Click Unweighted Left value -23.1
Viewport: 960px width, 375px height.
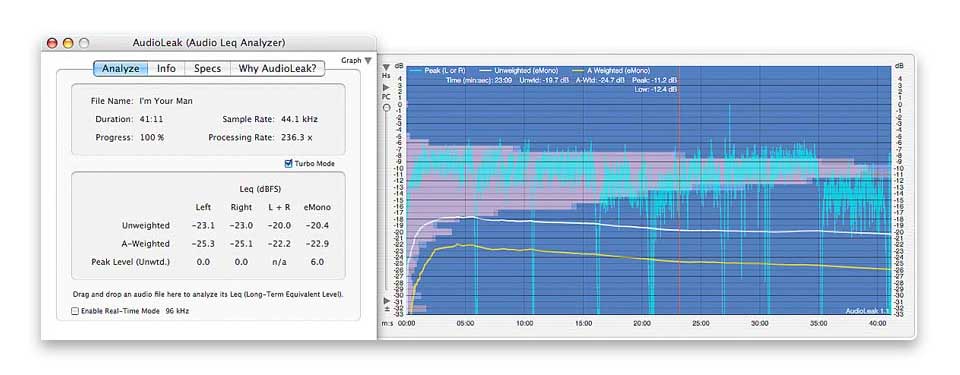tap(203, 225)
